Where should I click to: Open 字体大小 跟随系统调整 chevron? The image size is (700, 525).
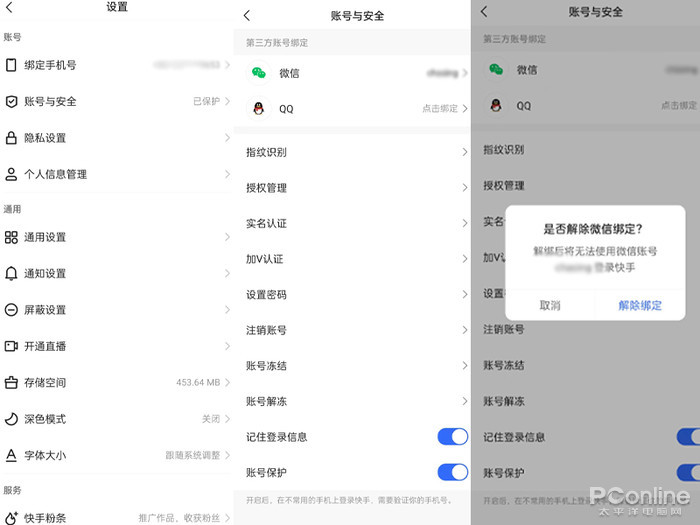point(227,455)
